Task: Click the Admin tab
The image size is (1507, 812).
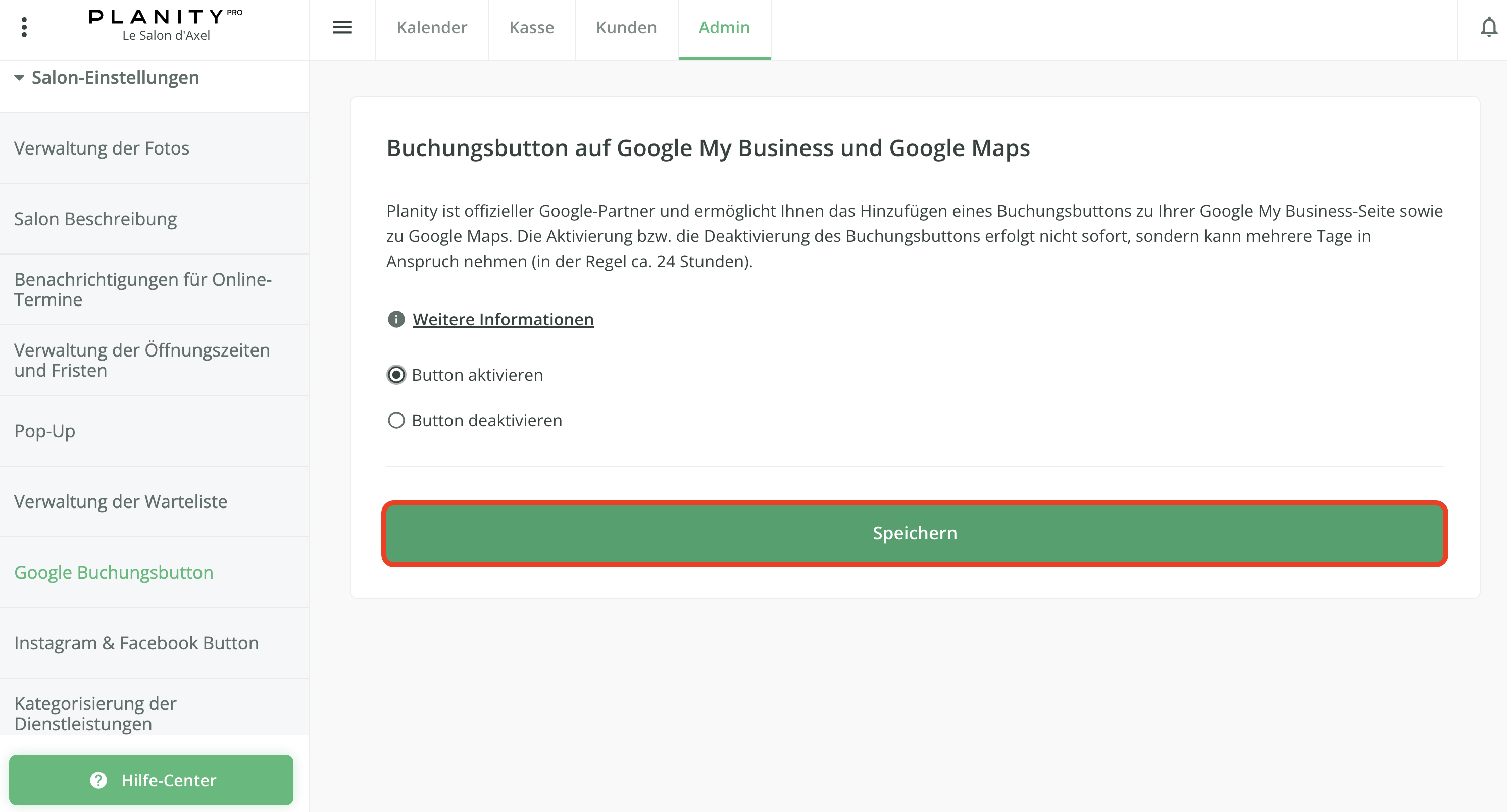Action: tap(724, 27)
